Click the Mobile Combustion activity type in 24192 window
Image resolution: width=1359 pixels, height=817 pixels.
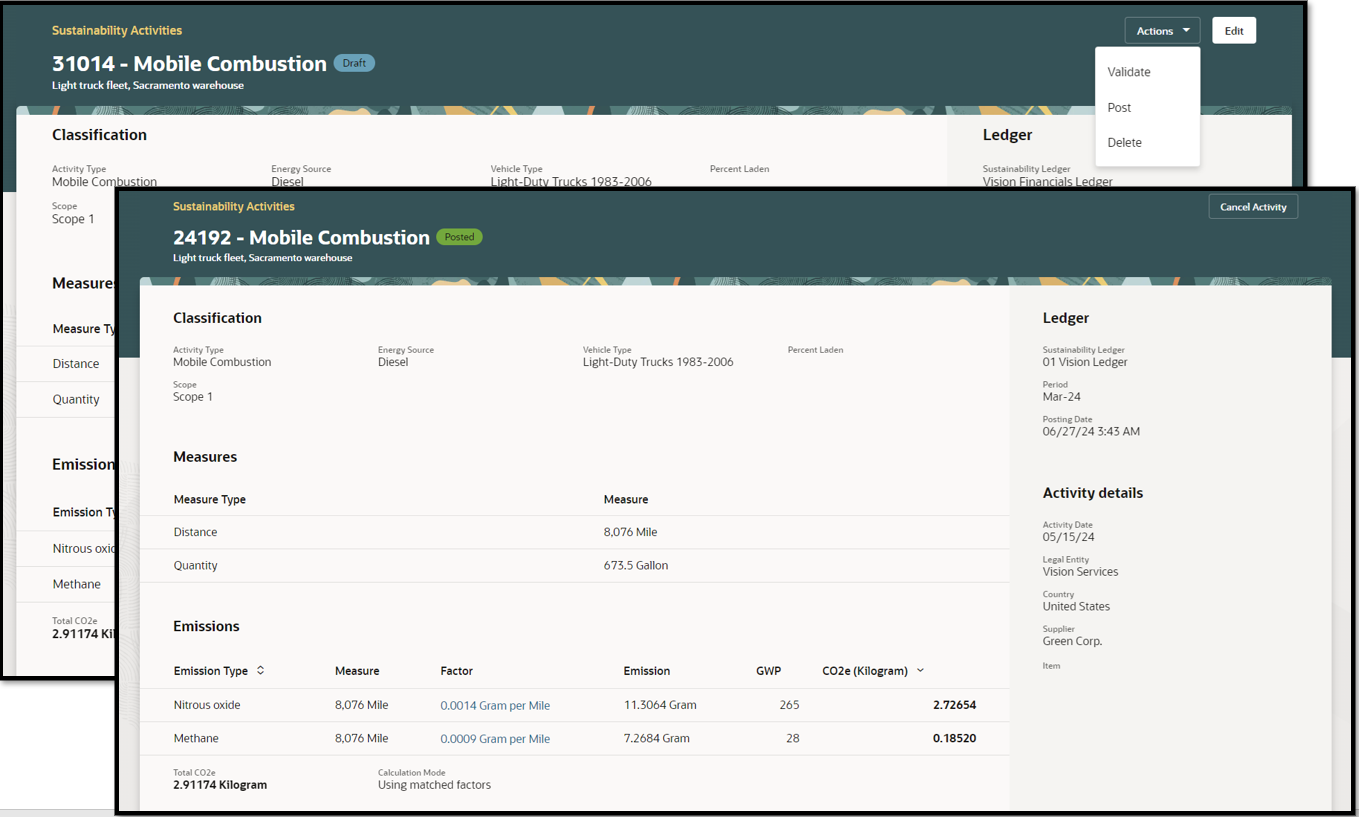222,362
